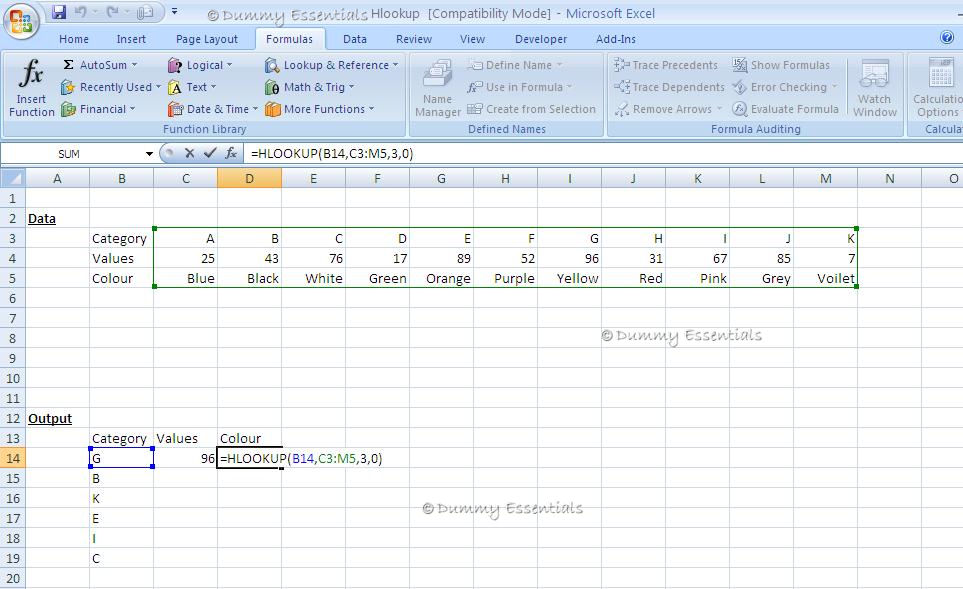Expand the Name Box dropdown
Image resolution: width=963 pixels, height=589 pixels.
pyautogui.click(x=149, y=154)
